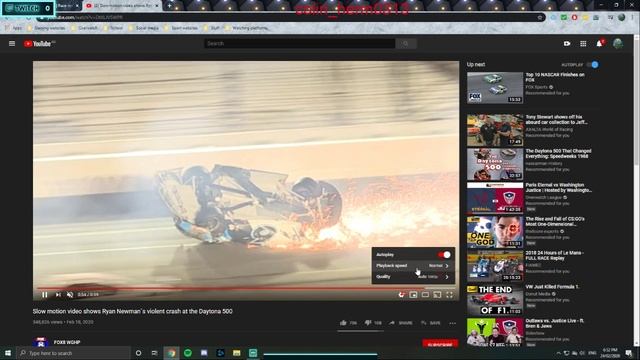Enter fullscreen mode
The image size is (640, 360).
(449, 295)
